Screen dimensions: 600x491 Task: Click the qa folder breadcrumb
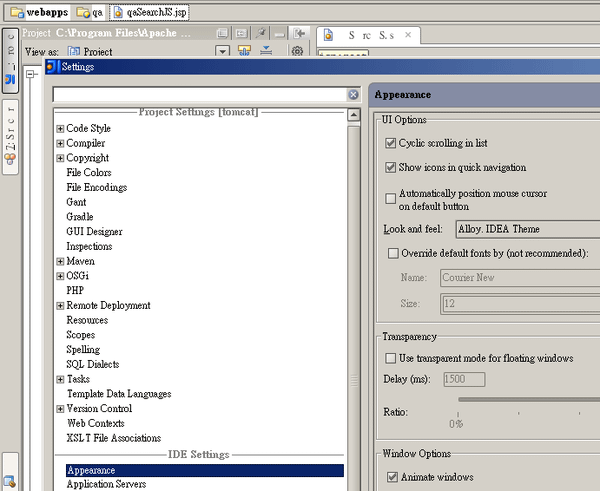90,12
